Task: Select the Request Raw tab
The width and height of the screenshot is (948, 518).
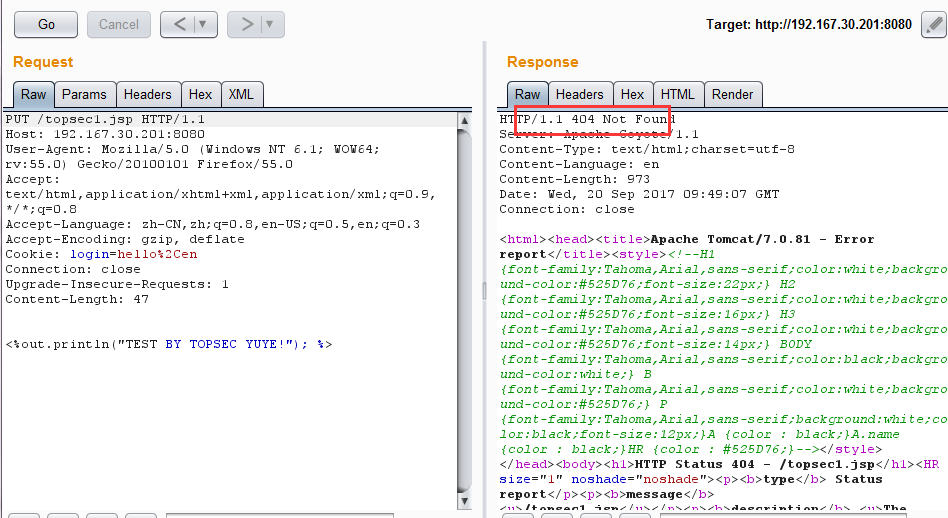Action: tap(33, 95)
